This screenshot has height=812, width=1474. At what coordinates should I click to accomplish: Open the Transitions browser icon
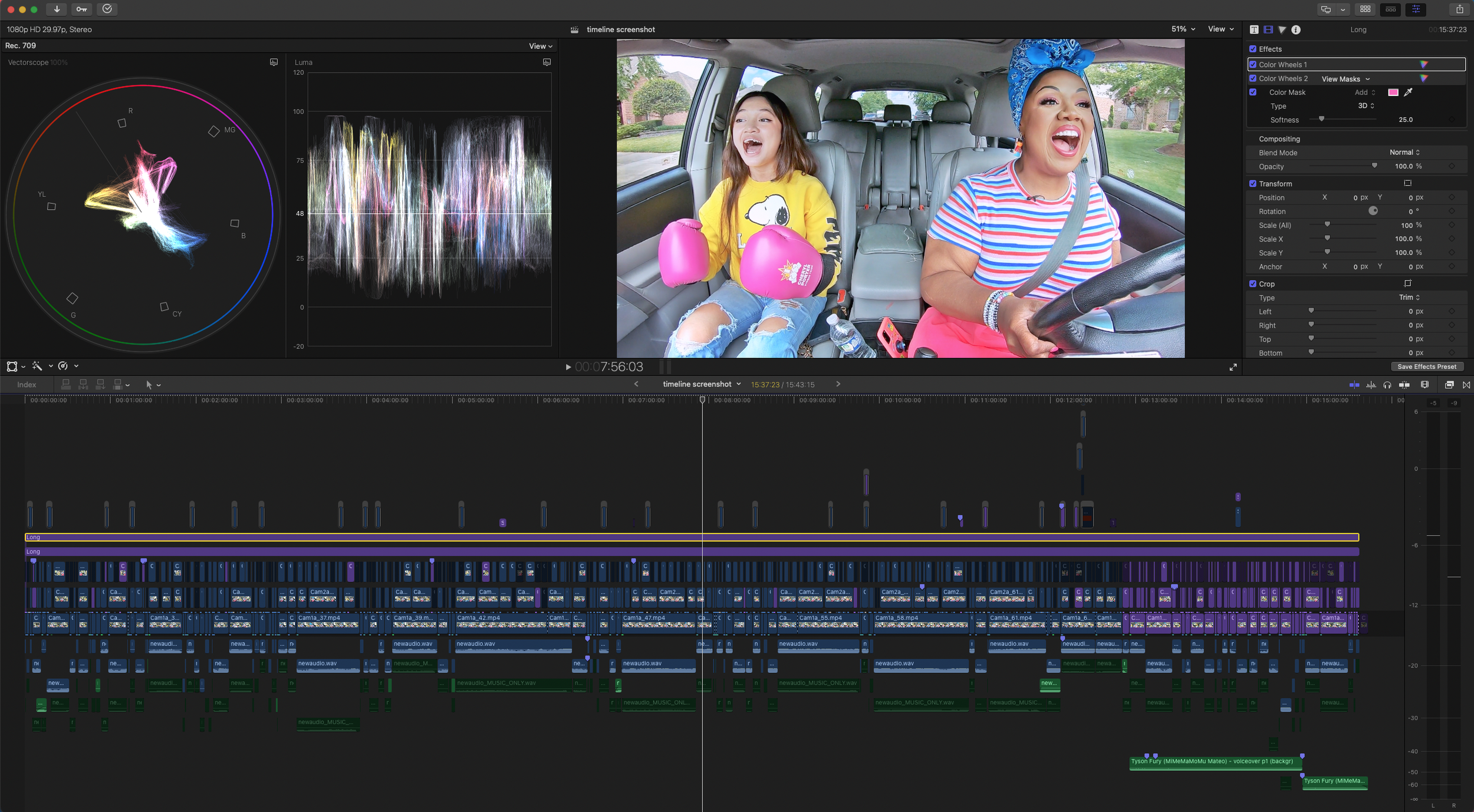pos(1466,385)
